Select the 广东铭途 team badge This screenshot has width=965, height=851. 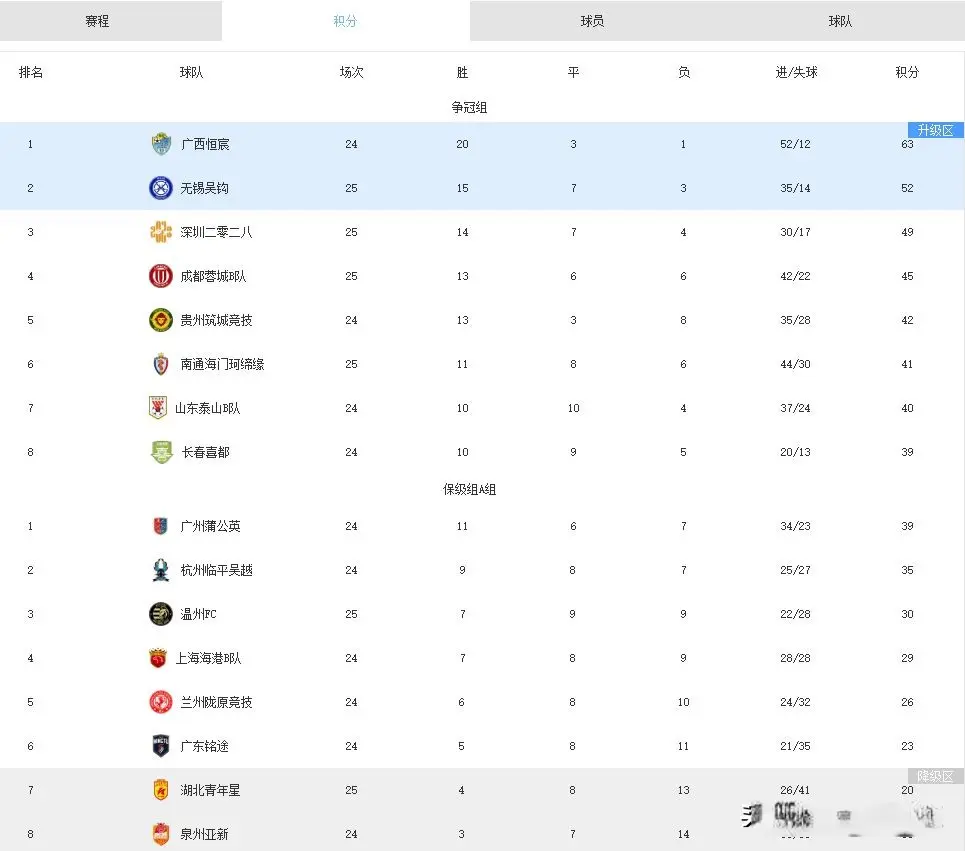(160, 745)
